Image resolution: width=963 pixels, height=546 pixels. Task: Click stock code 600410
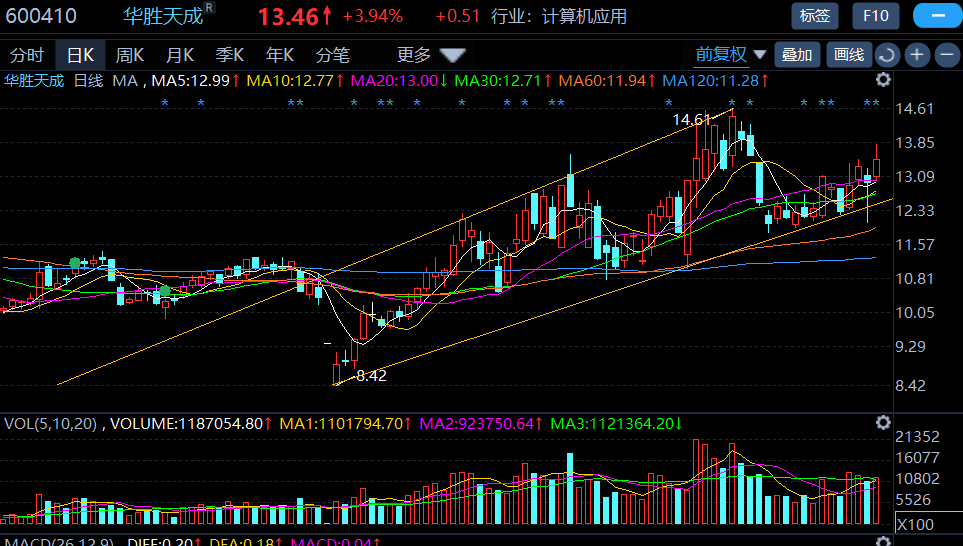point(41,16)
